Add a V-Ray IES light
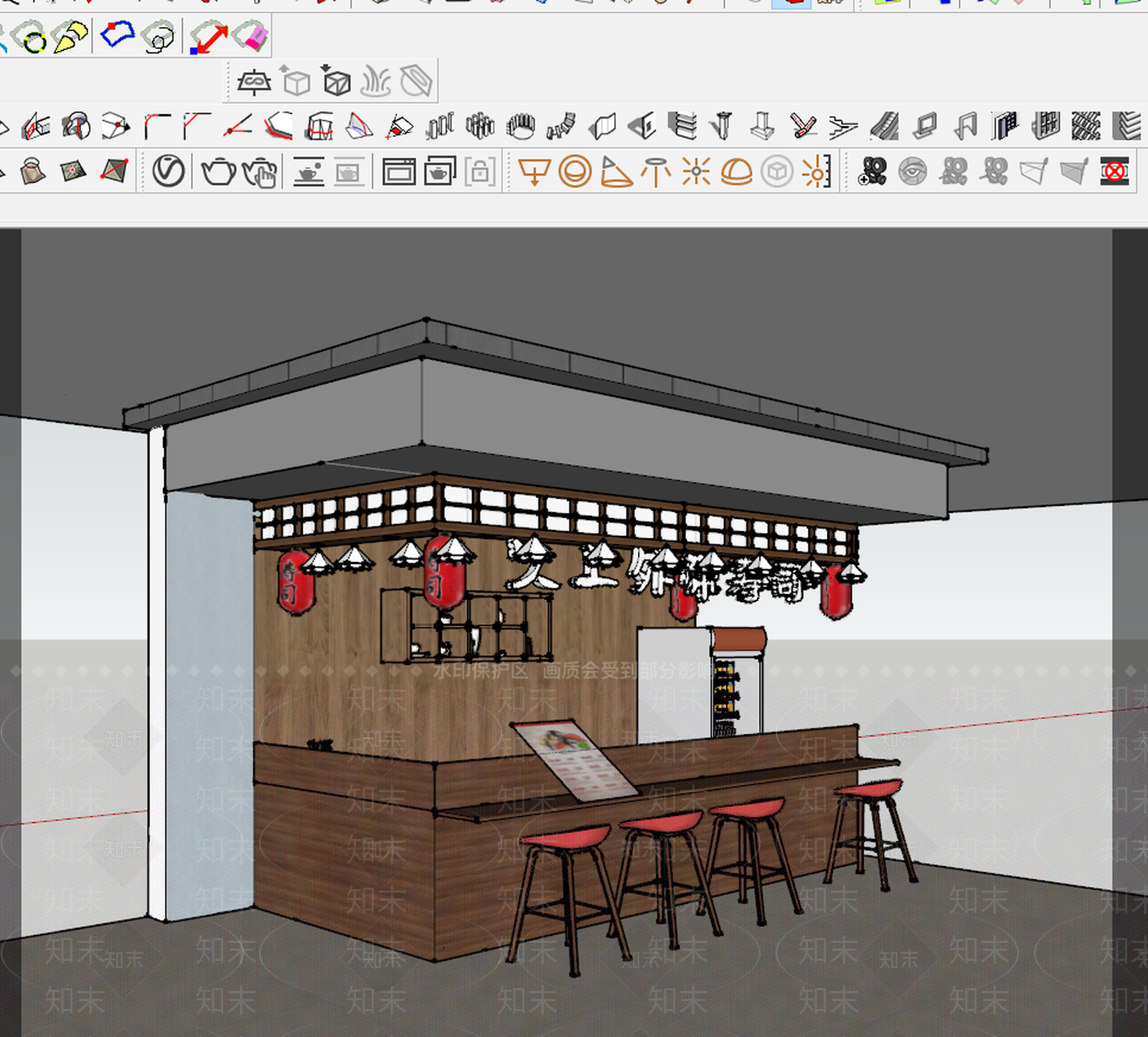The height and width of the screenshot is (1037, 1148). point(656,172)
